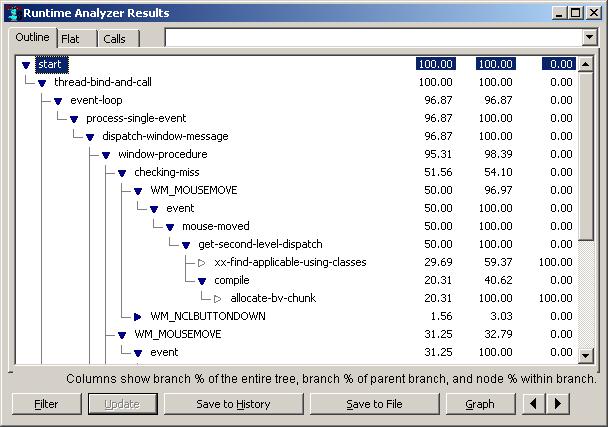The image size is (608, 427).
Task: Collapse the event-loop branch
Action: [58, 101]
